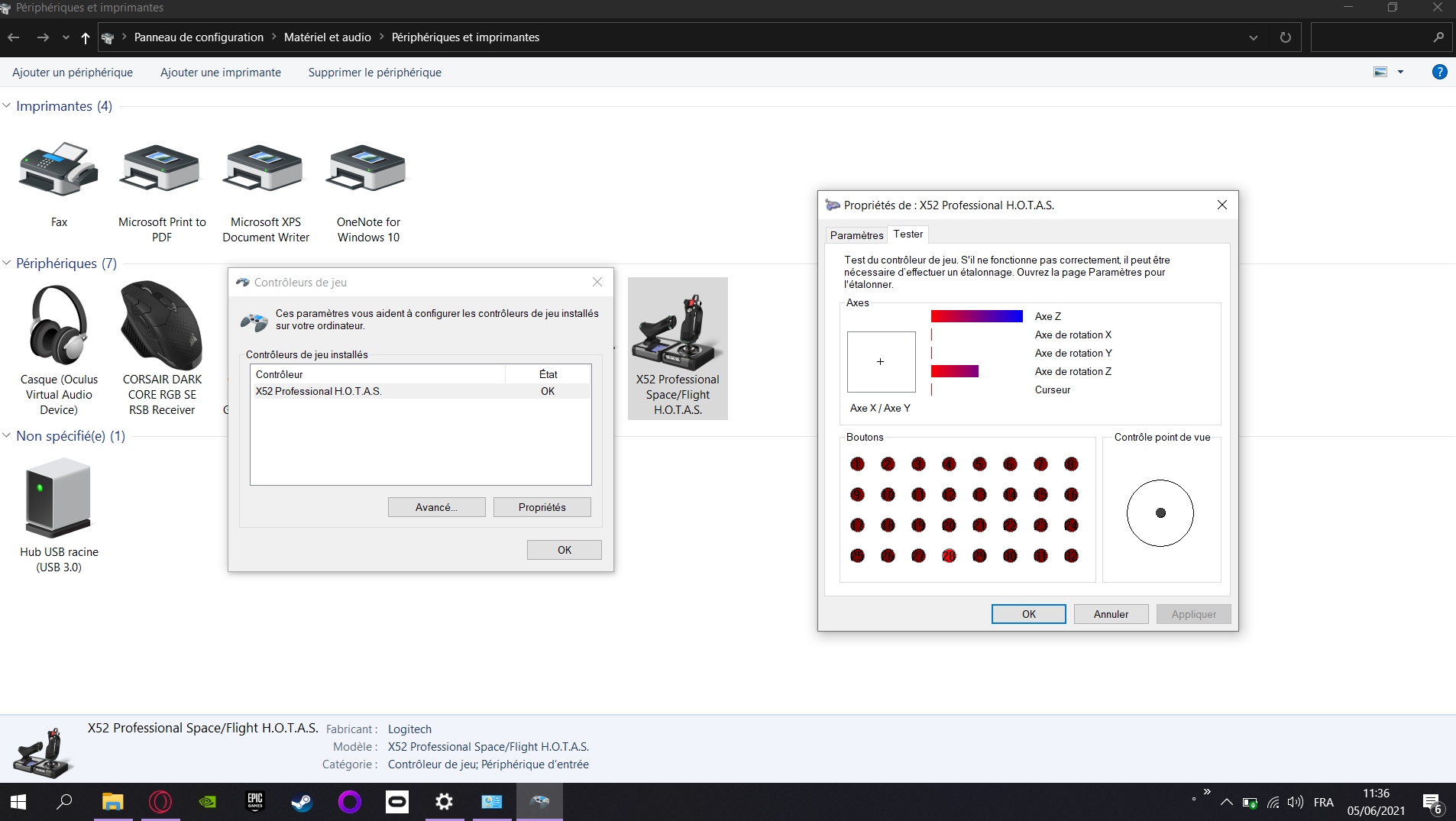Open the Oculus app on taskbar
1456x821 pixels.
(396, 802)
